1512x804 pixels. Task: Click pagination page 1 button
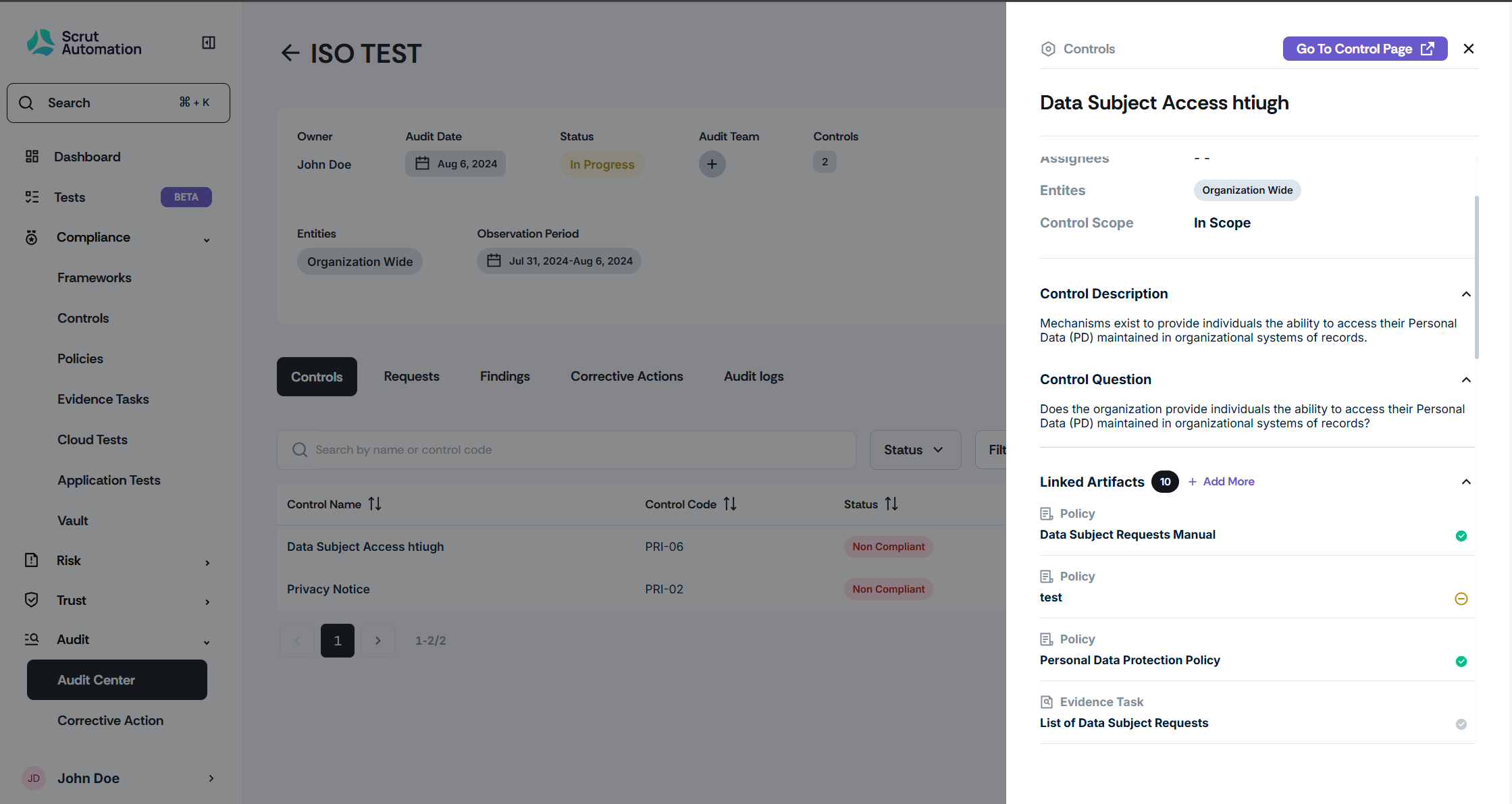click(338, 641)
